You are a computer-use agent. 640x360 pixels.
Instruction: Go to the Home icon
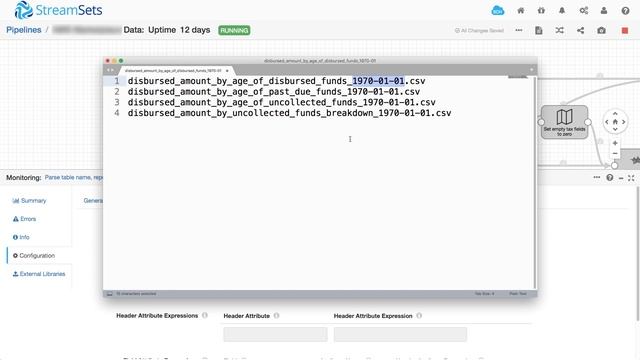coord(521,11)
